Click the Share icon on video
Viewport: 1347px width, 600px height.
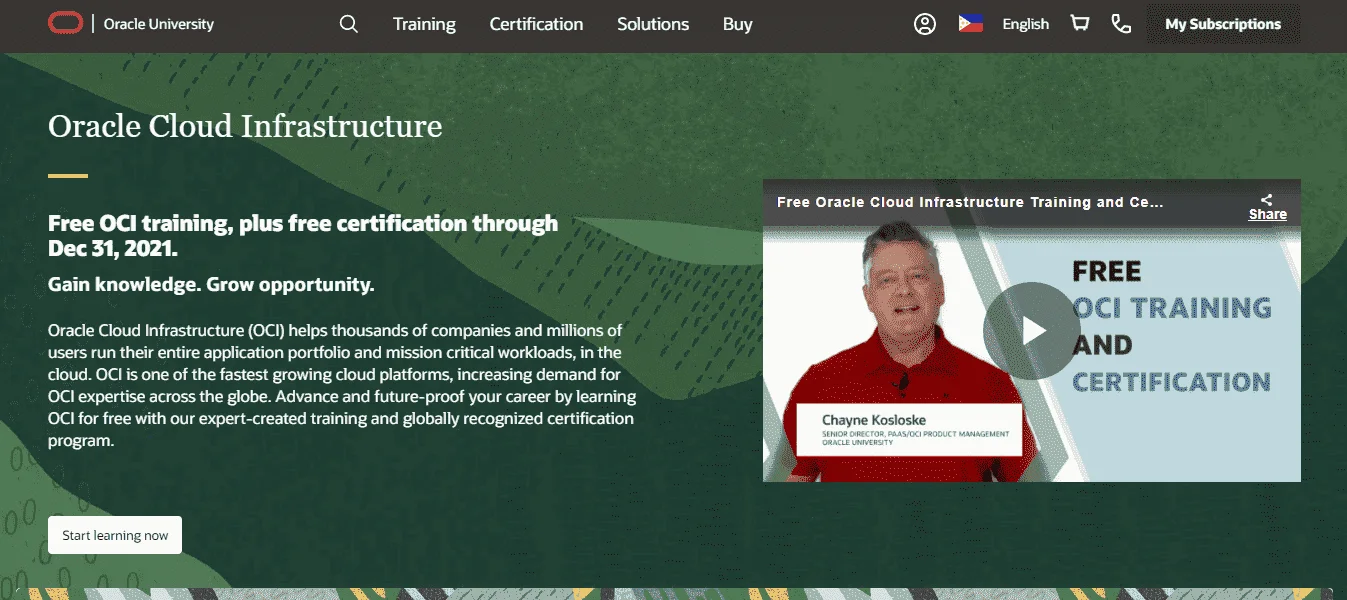point(1267,206)
